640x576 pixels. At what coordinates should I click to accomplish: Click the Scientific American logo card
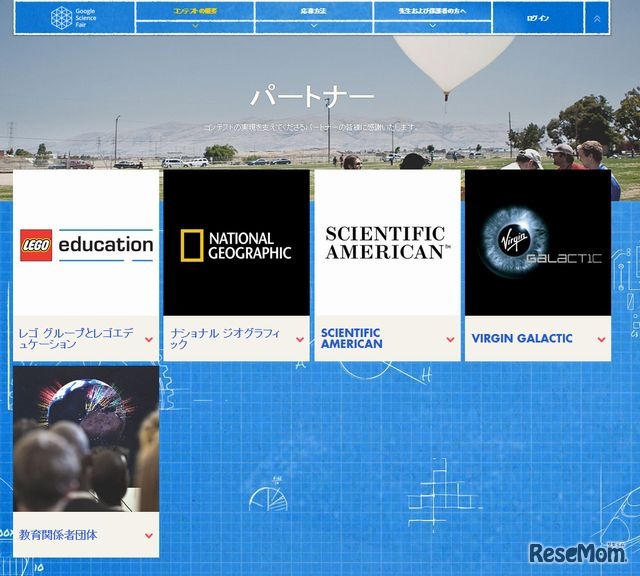tap(387, 243)
